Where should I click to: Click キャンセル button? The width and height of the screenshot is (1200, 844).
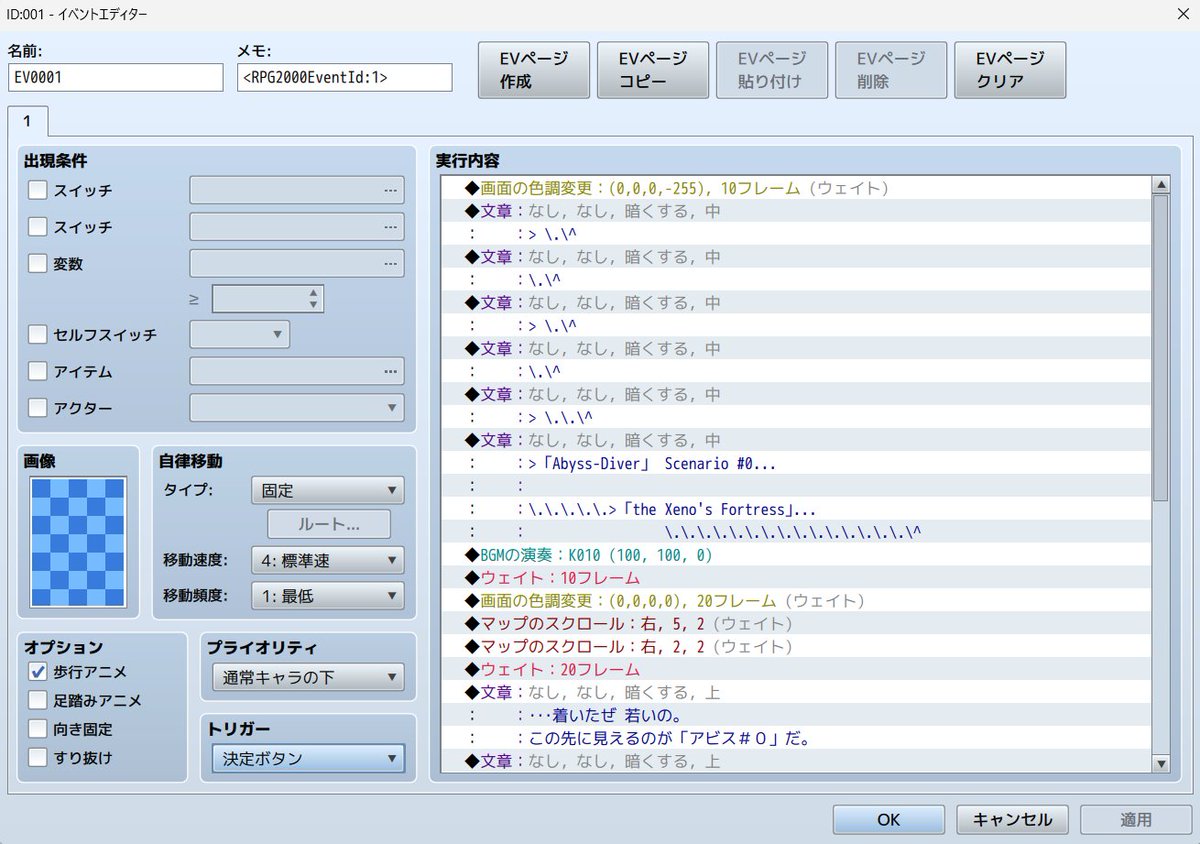[1012, 819]
